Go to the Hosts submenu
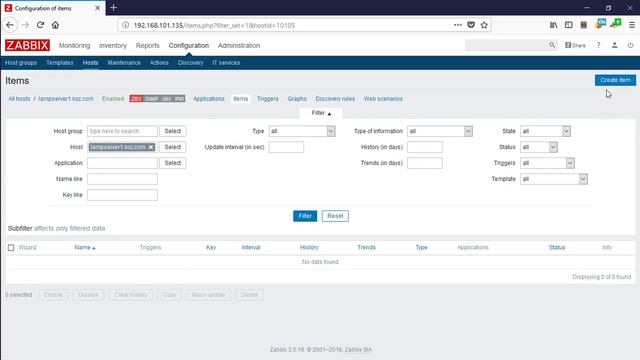The width and height of the screenshot is (640, 360). [90, 62]
